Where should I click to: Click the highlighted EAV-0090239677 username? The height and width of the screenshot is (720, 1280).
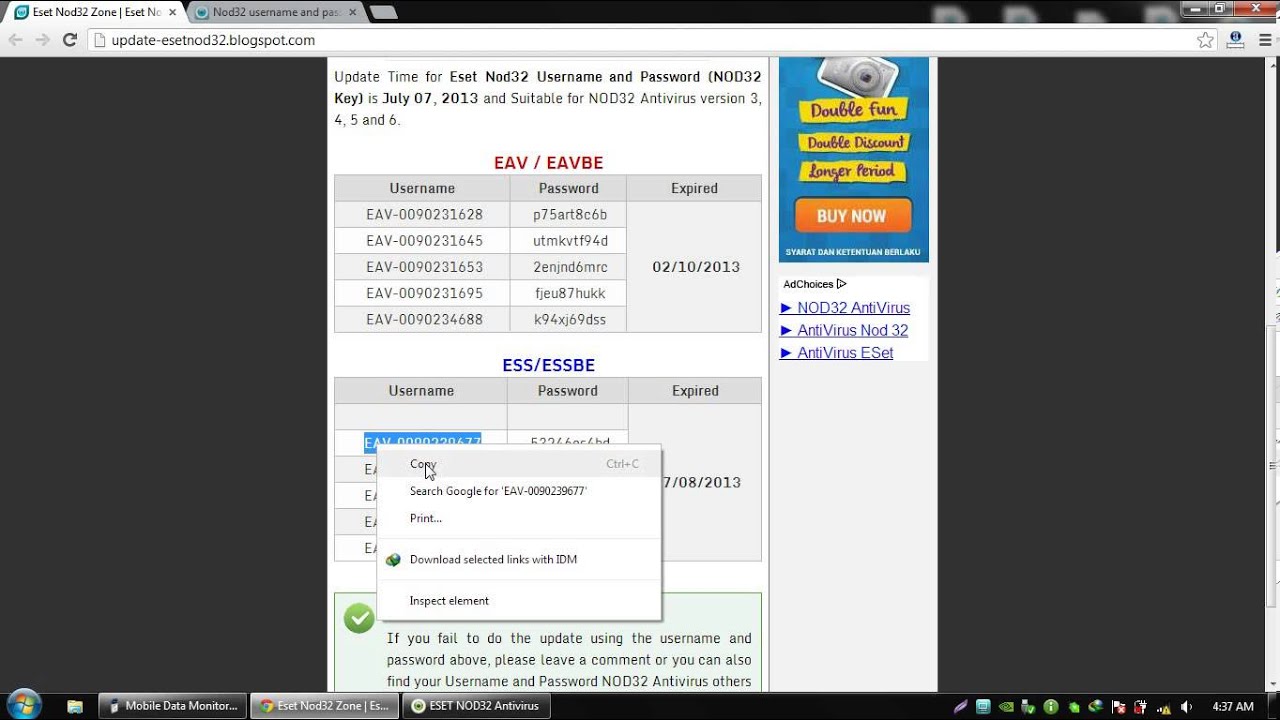tap(423, 442)
